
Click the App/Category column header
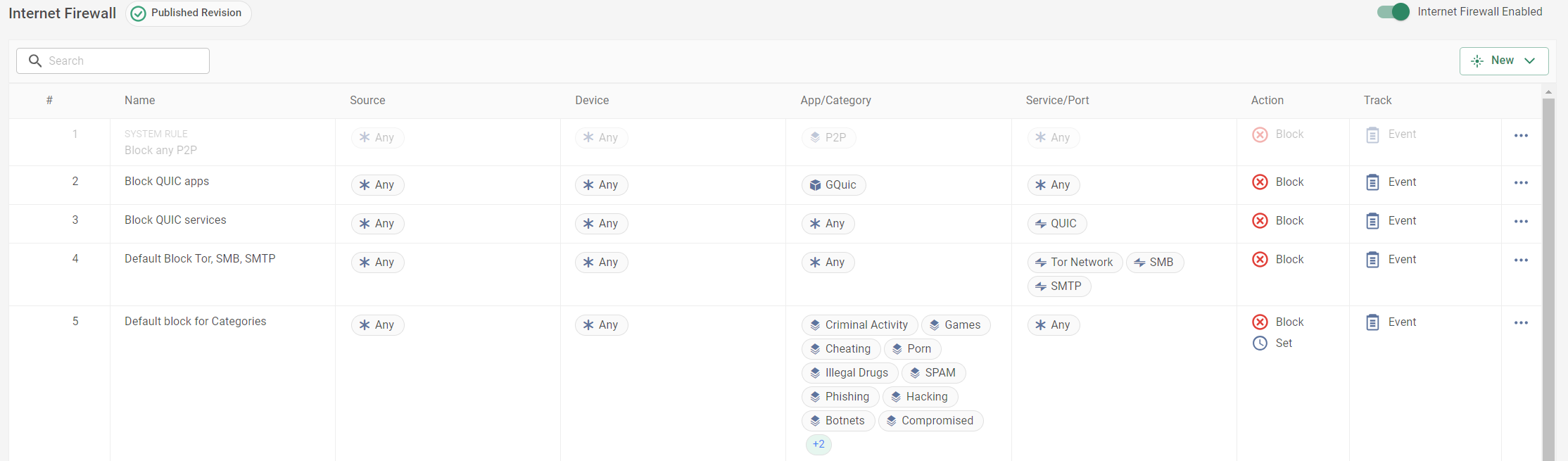click(x=835, y=101)
